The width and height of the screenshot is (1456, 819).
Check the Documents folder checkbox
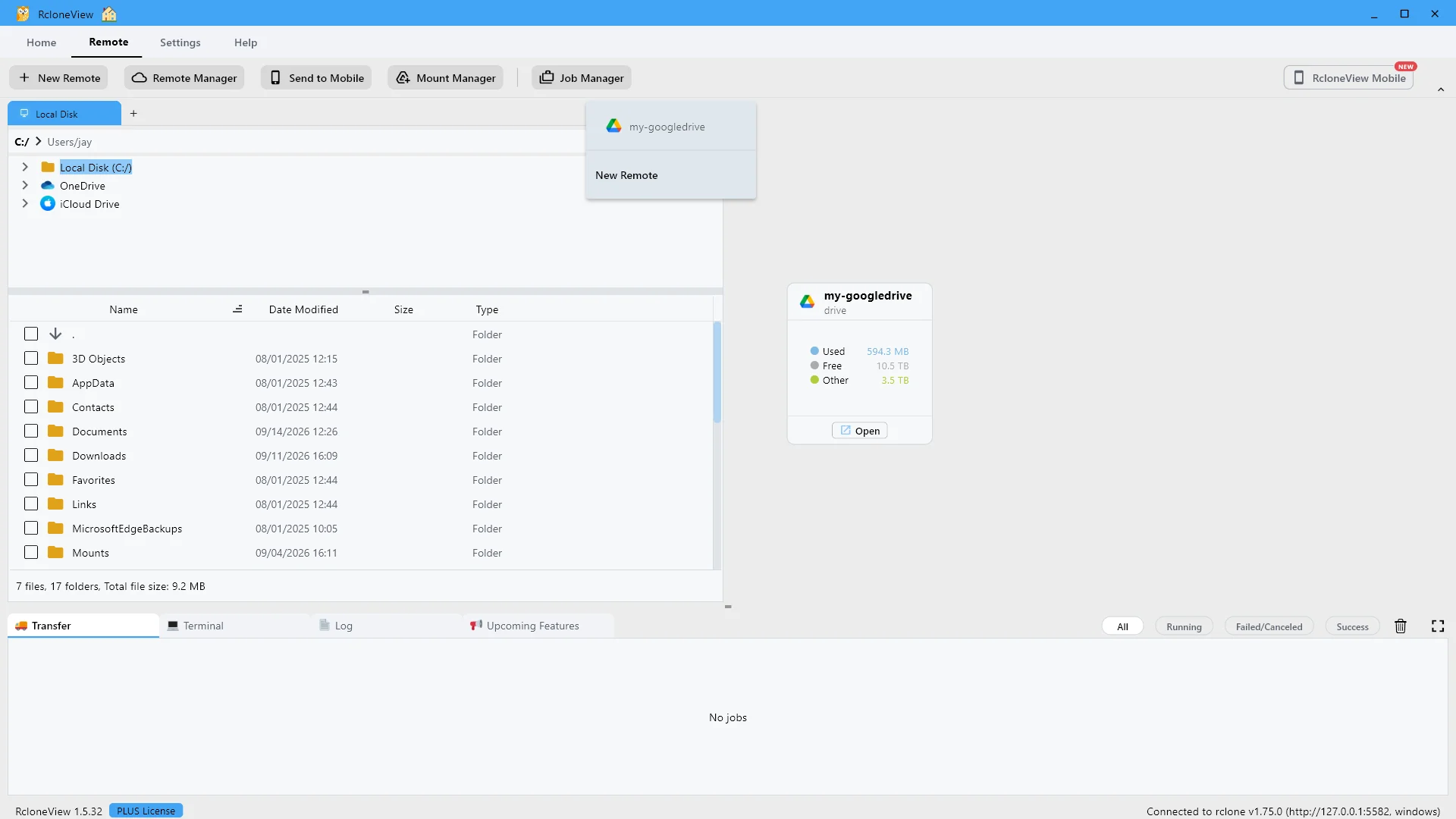pos(31,431)
